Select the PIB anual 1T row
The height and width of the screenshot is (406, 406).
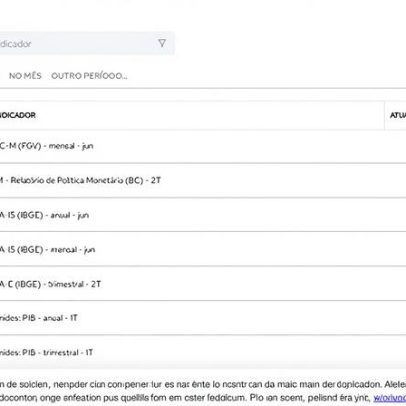click(x=203, y=318)
